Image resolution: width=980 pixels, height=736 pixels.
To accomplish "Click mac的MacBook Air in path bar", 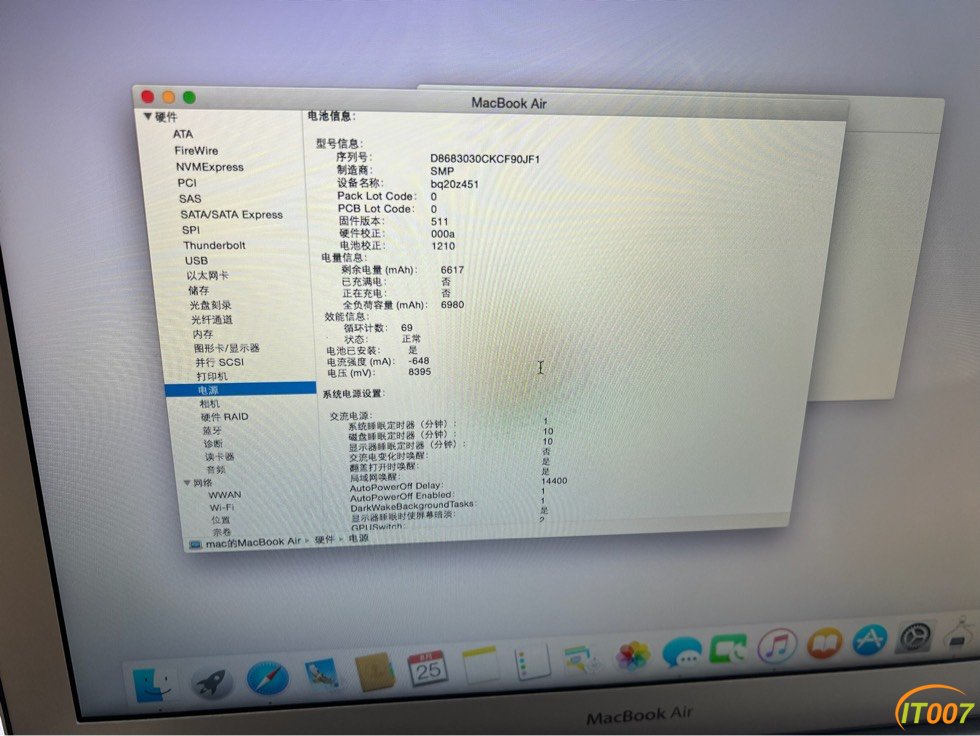I will tap(253, 542).
